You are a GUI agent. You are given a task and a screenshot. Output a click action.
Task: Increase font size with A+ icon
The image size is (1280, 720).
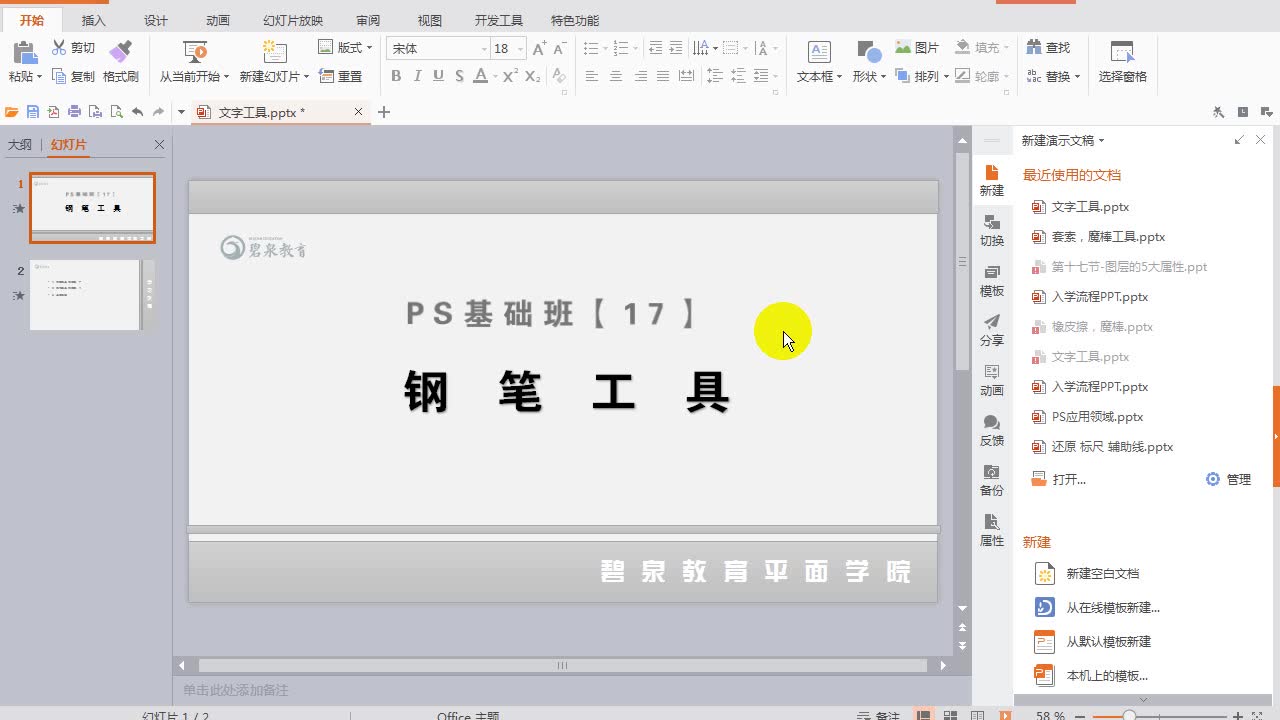[x=539, y=48]
